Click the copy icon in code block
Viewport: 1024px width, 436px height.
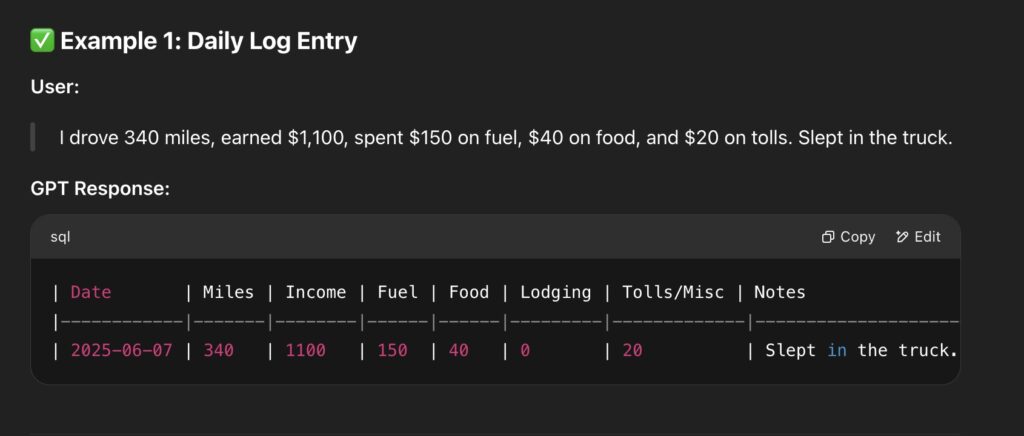(828, 237)
